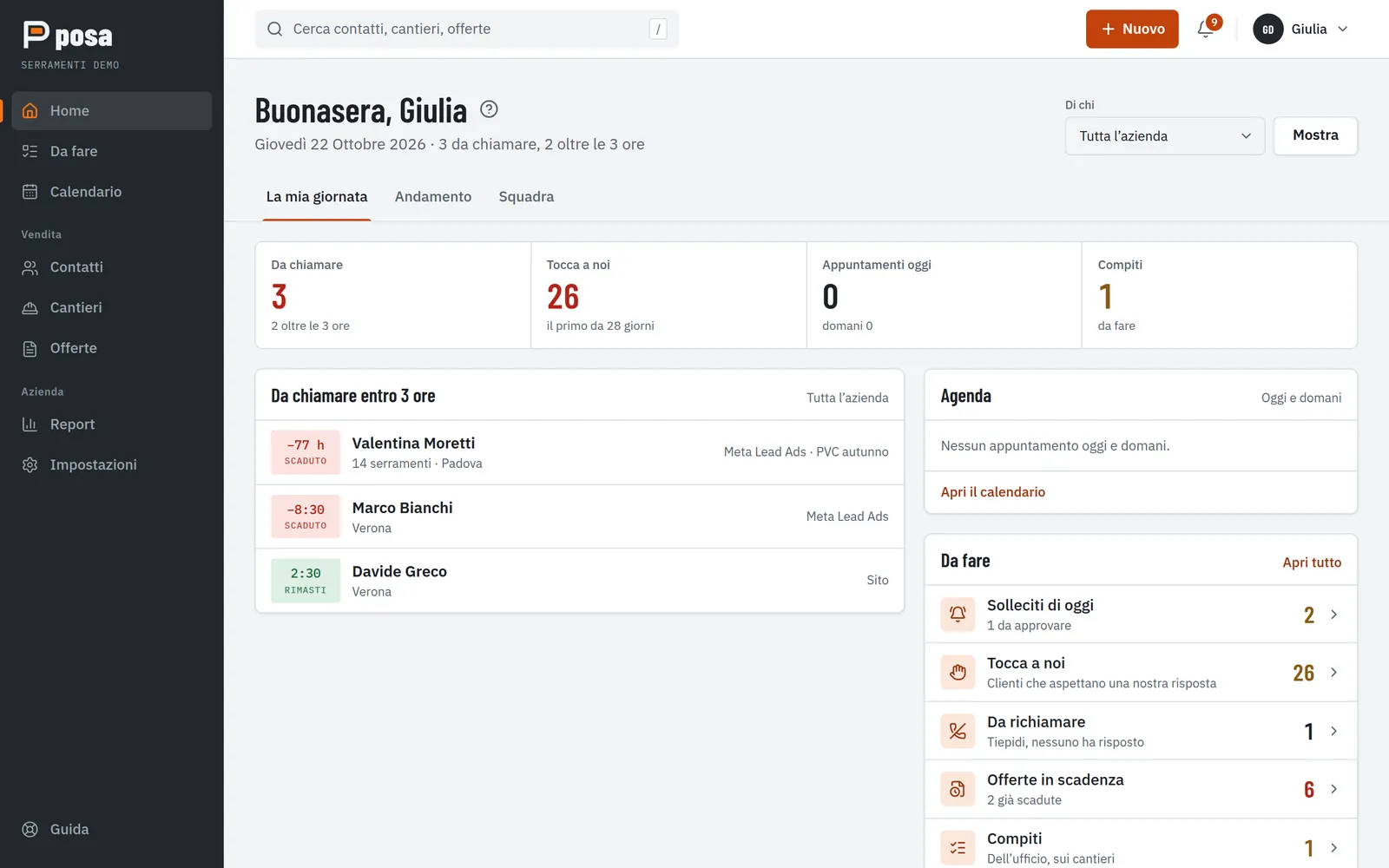
Task: Click the Offerte document icon
Action: click(x=30, y=348)
